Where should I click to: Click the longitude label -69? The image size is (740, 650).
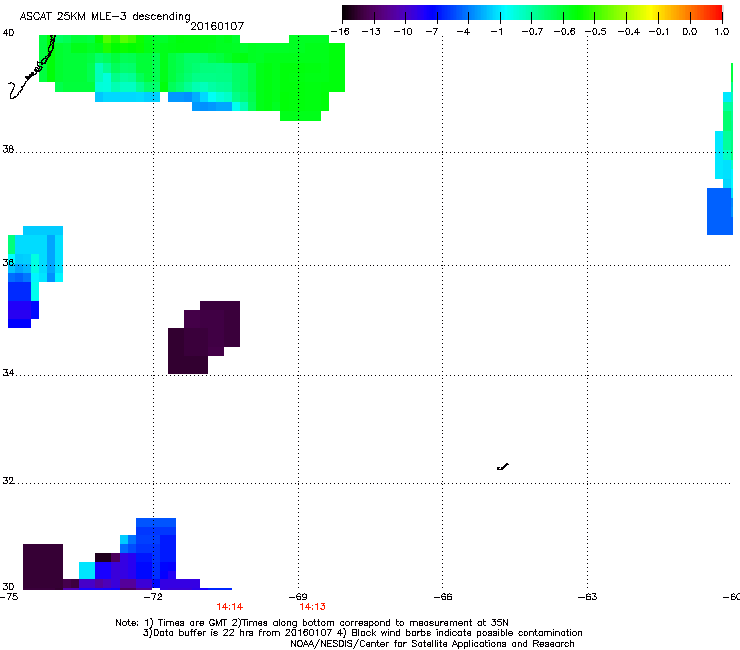pos(298,597)
